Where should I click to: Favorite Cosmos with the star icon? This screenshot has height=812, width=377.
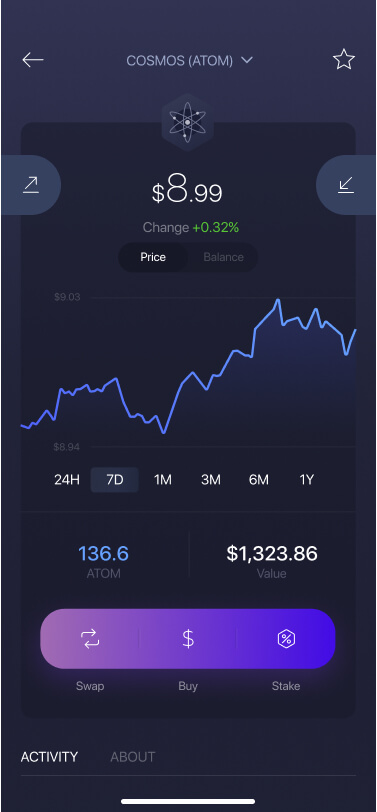click(343, 60)
